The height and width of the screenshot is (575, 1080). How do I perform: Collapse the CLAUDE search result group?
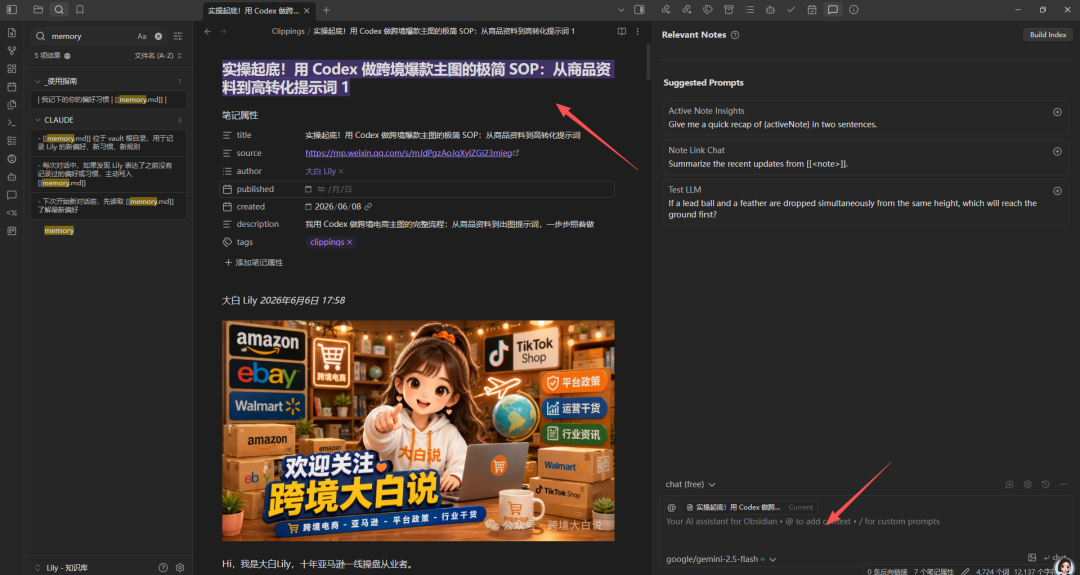pos(38,120)
